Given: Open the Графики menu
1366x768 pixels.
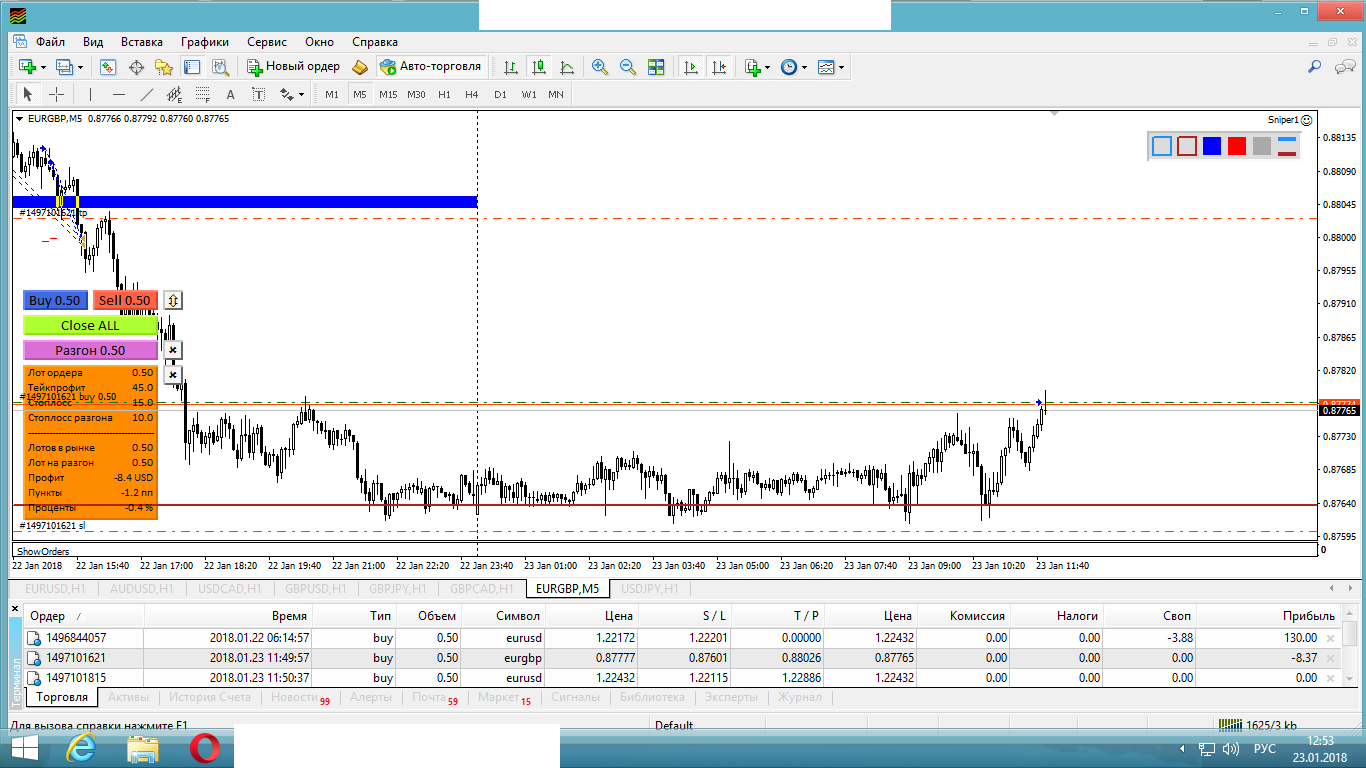Looking at the screenshot, I should (x=205, y=42).
